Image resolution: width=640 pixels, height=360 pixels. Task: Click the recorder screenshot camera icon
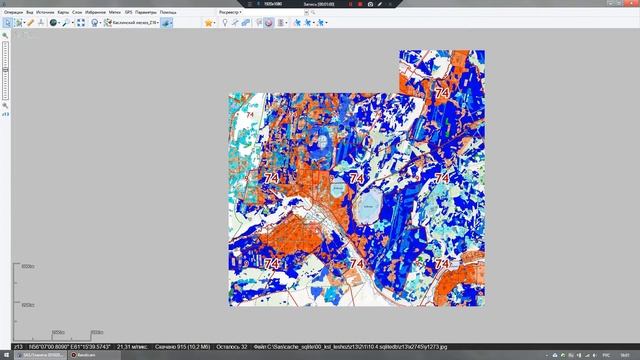pos(370,4)
